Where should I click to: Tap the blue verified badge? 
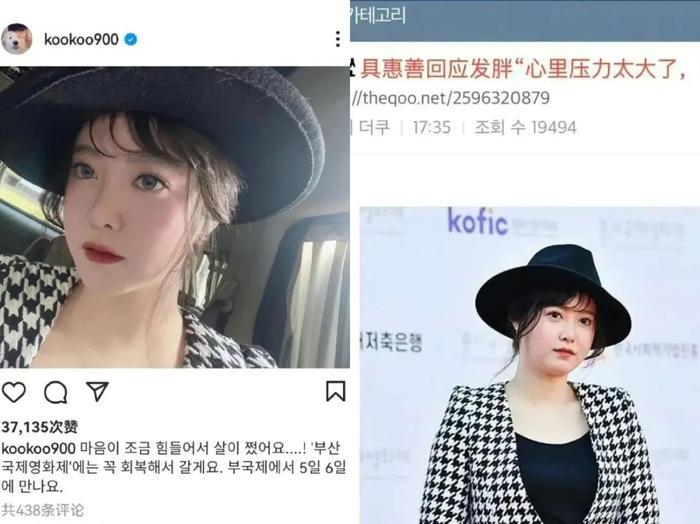tap(130, 39)
